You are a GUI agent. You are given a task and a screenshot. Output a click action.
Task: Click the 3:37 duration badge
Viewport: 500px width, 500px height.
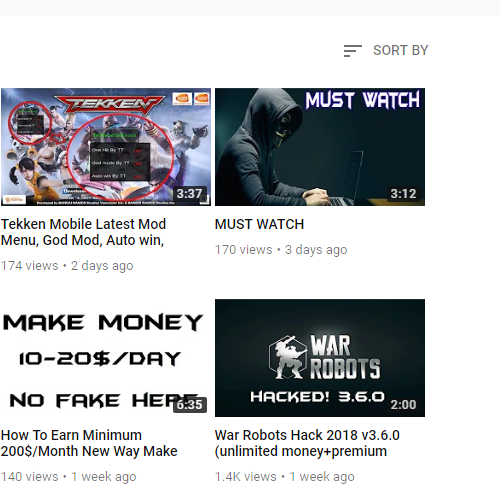(x=189, y=194)
